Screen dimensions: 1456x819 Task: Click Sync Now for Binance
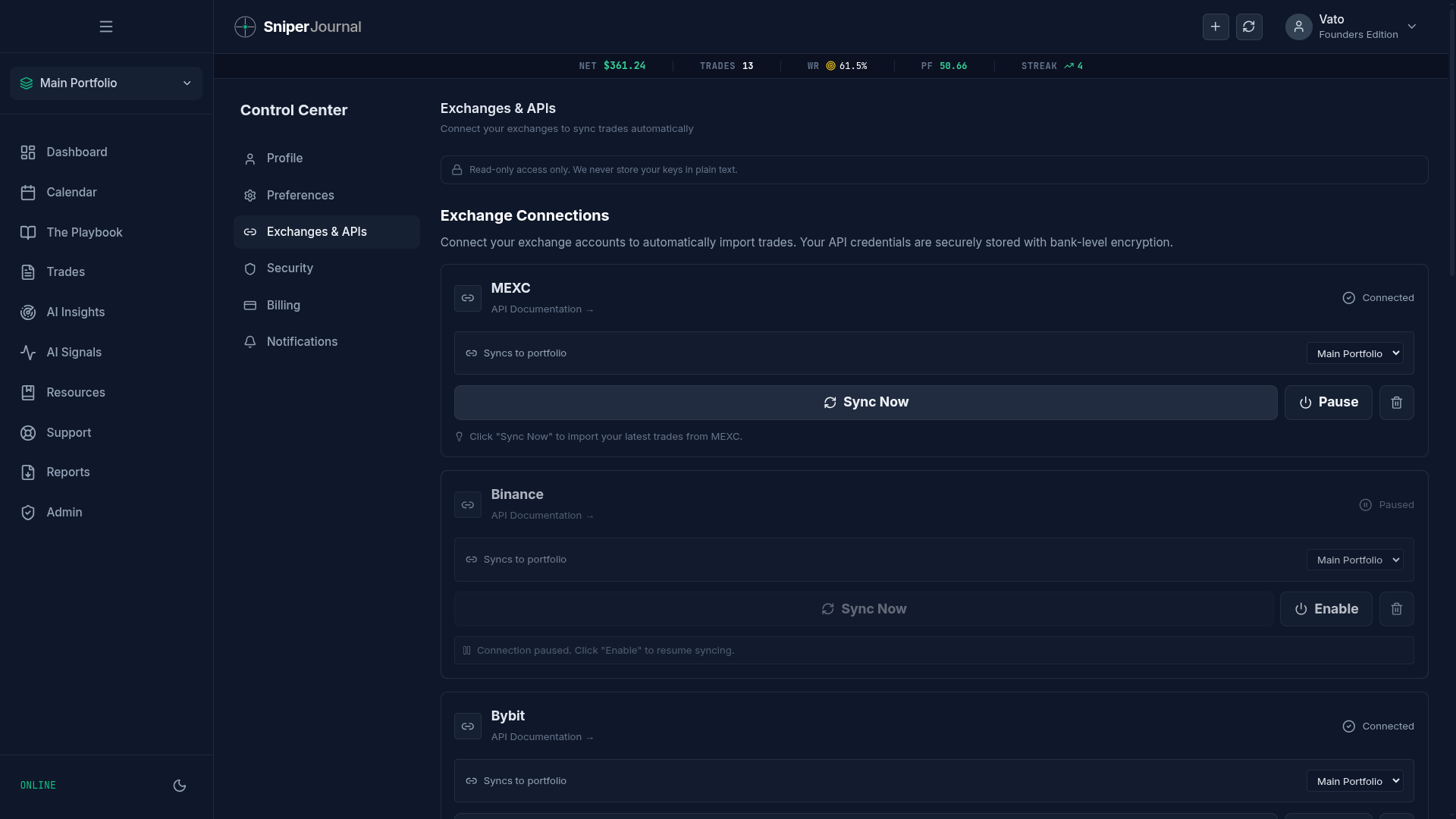point(864,609)
